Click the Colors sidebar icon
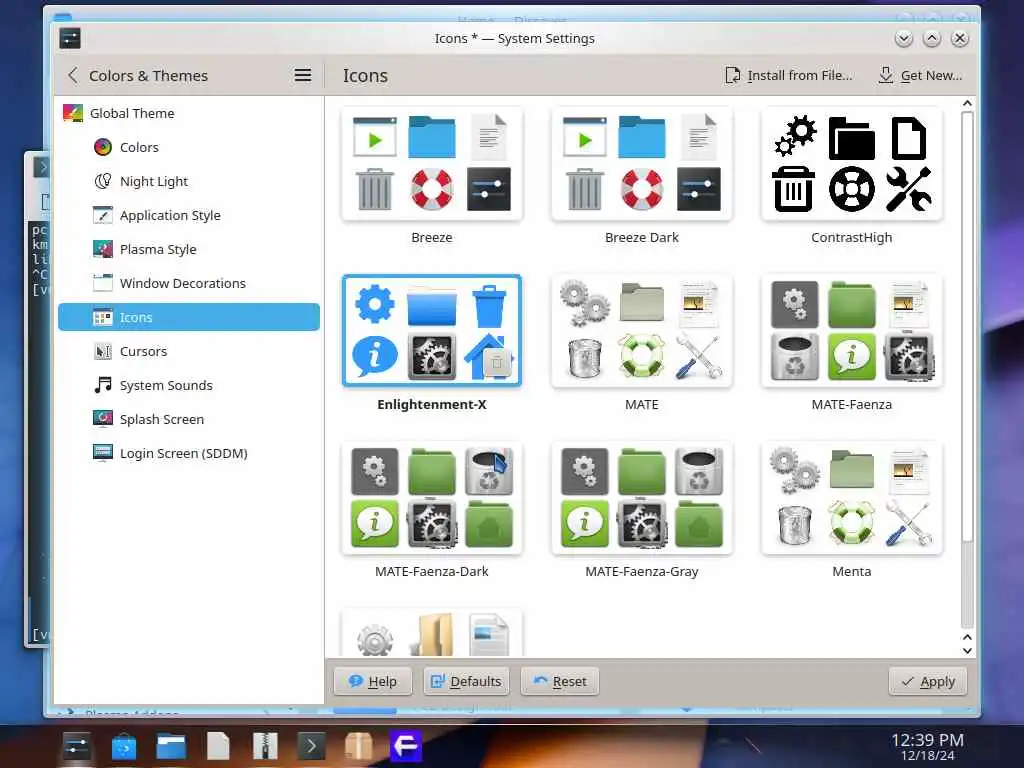This screenshot has height=768, width=1024. [x=103, y=148]
